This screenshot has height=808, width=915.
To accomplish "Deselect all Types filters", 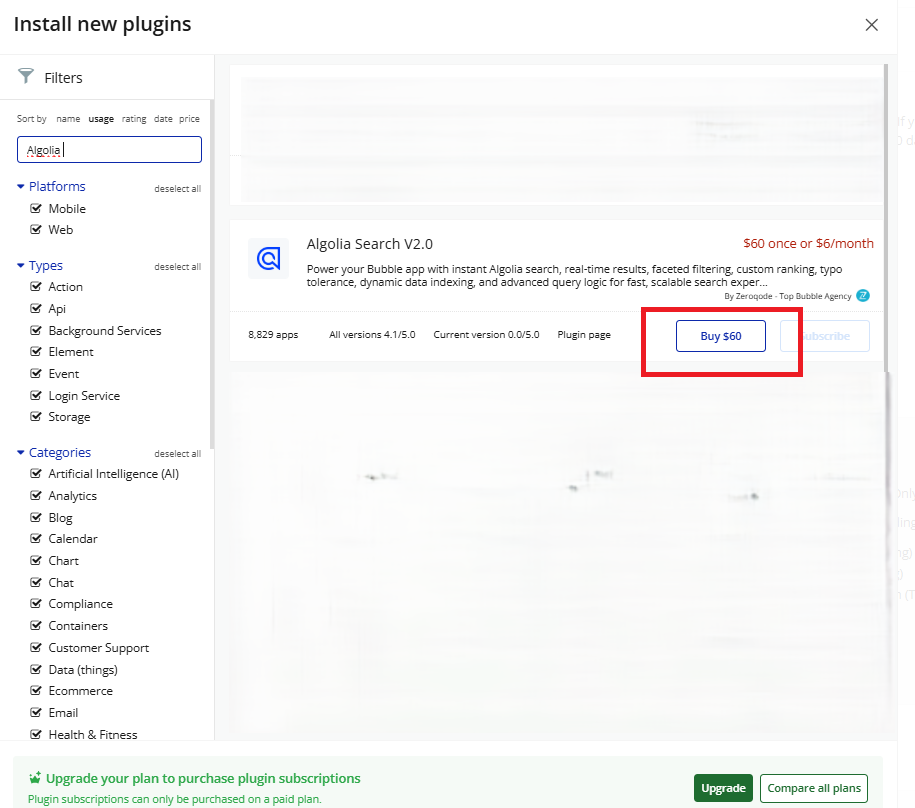I will [x=177, y=267].
